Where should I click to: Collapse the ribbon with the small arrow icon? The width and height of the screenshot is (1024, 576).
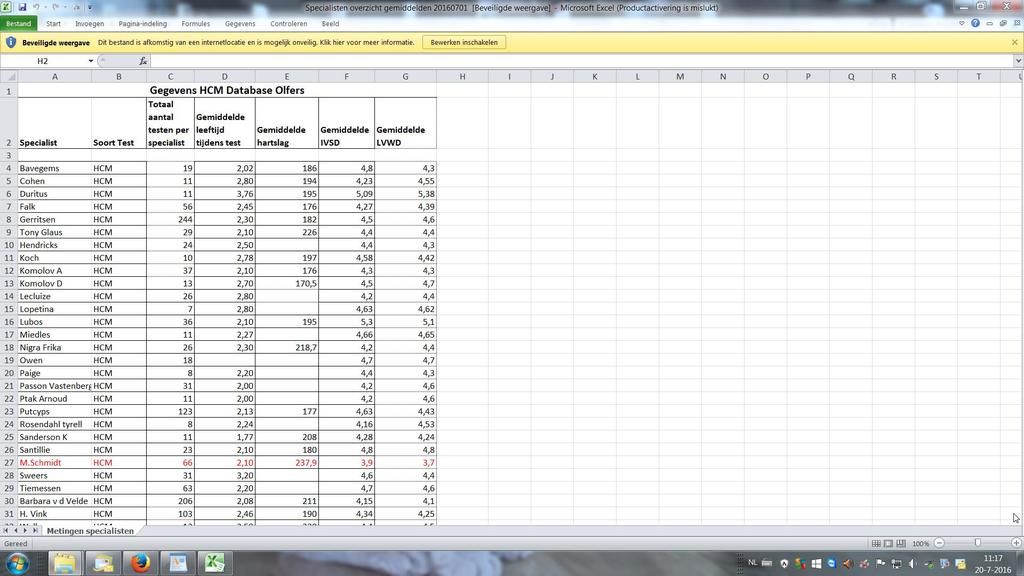click(x=962, y=23)
